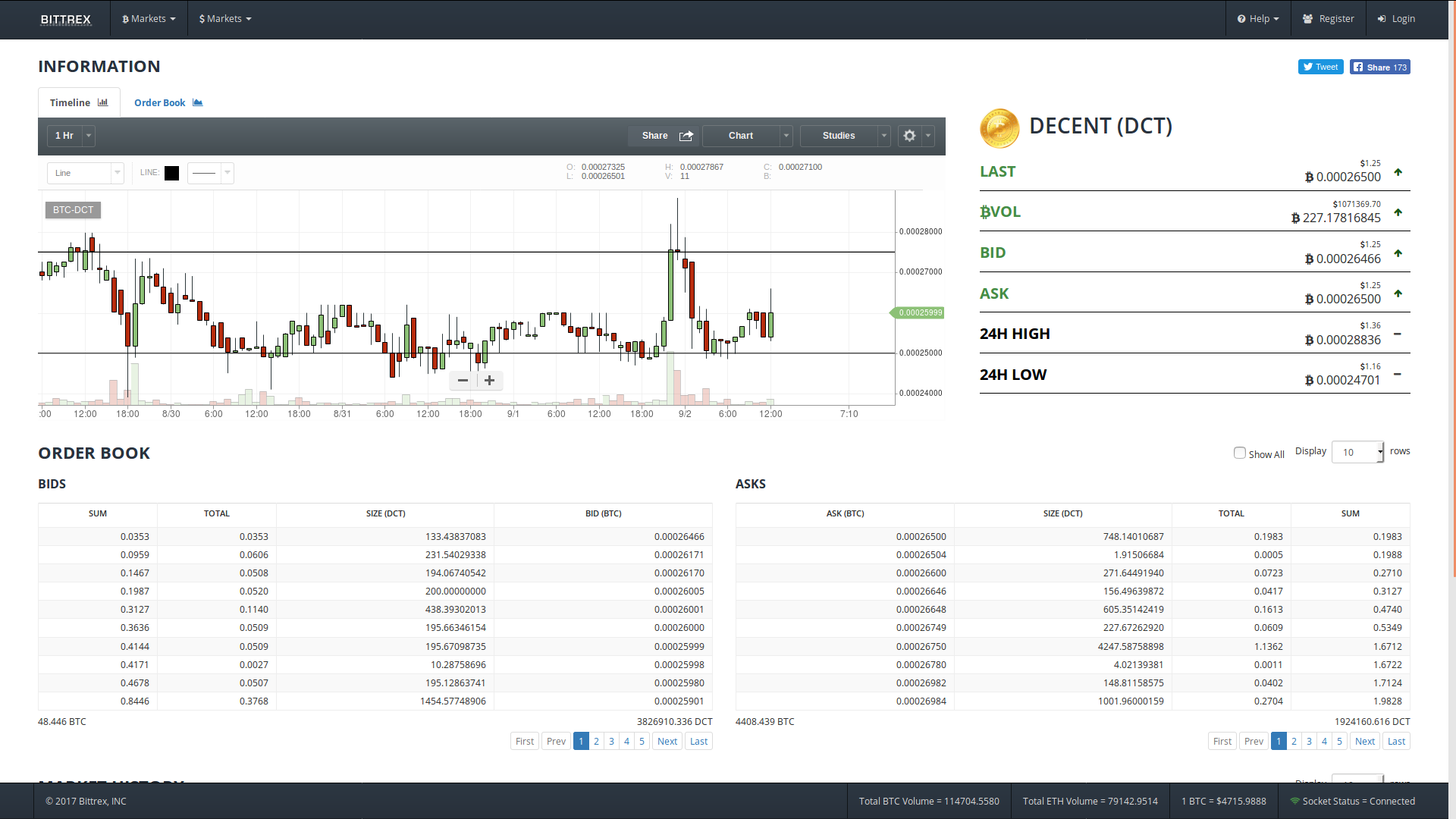Expand the settings gear dropdown arrow

coord(928,136)
